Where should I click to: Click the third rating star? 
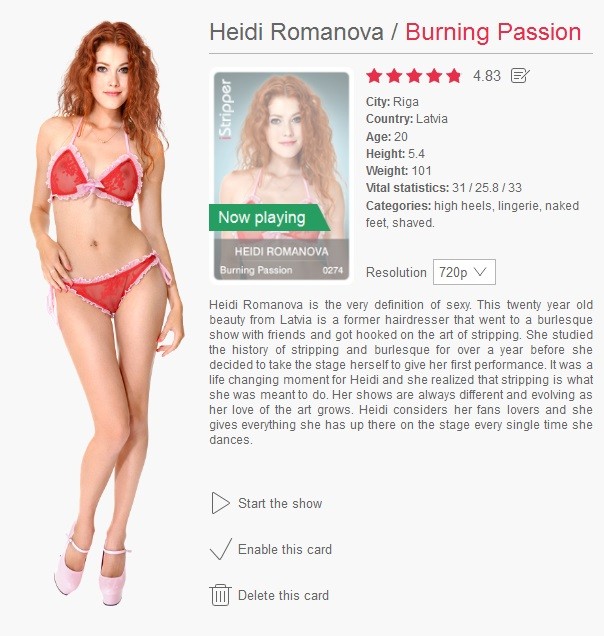pyautogui.click(x=414, y=75)
